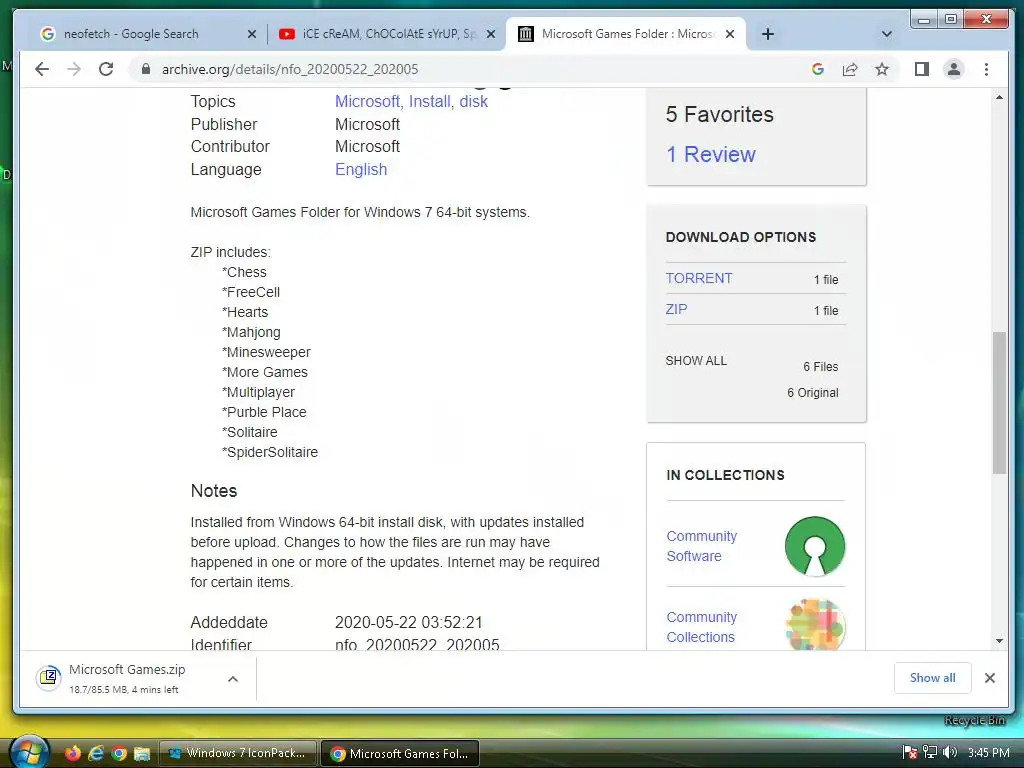Open the Chrome profile avatar
This screenshot has height=768, width=1024.
tap(953, 69)
